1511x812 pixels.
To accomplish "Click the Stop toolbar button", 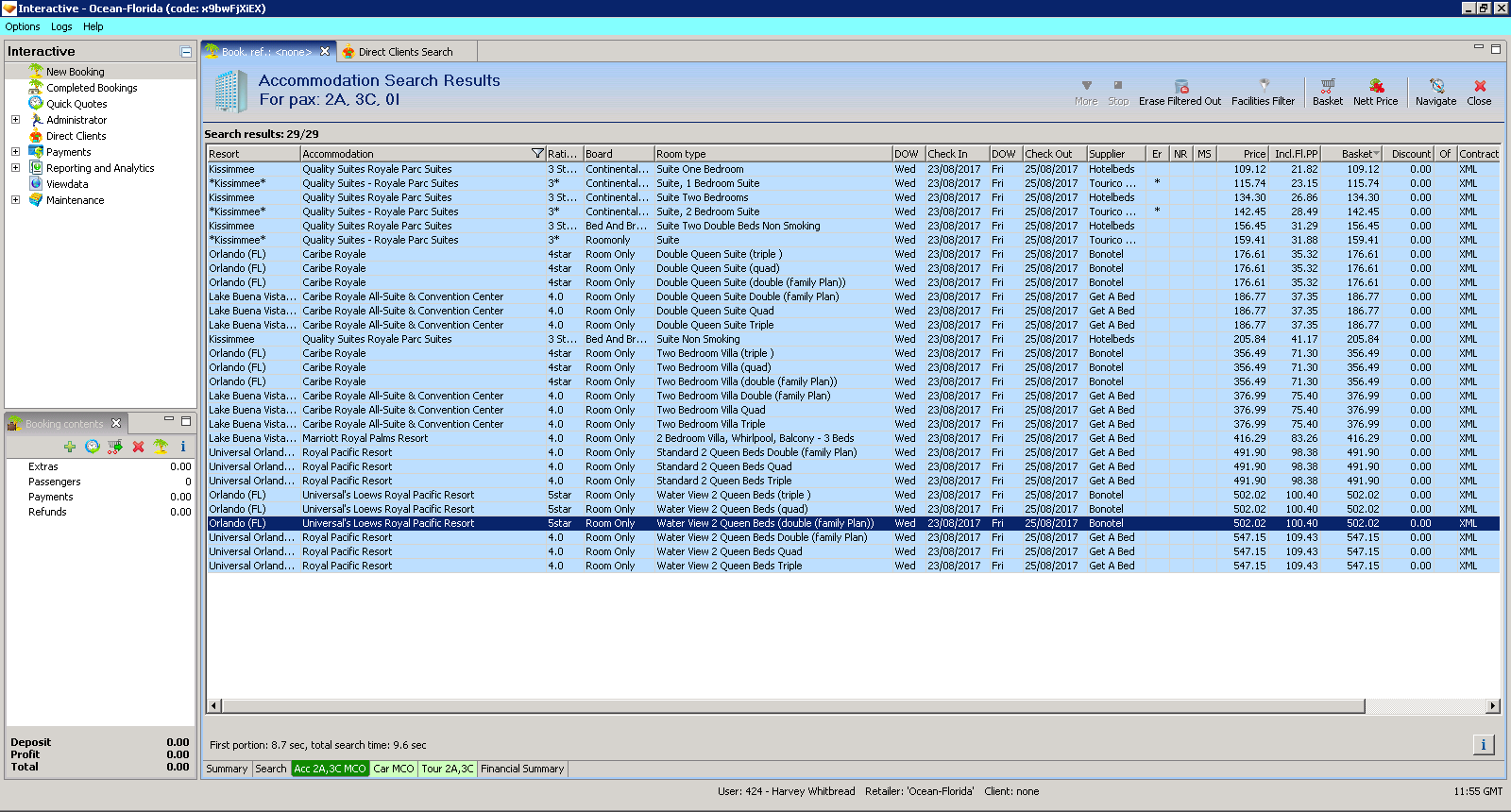I will click(x=1118, y=93).
